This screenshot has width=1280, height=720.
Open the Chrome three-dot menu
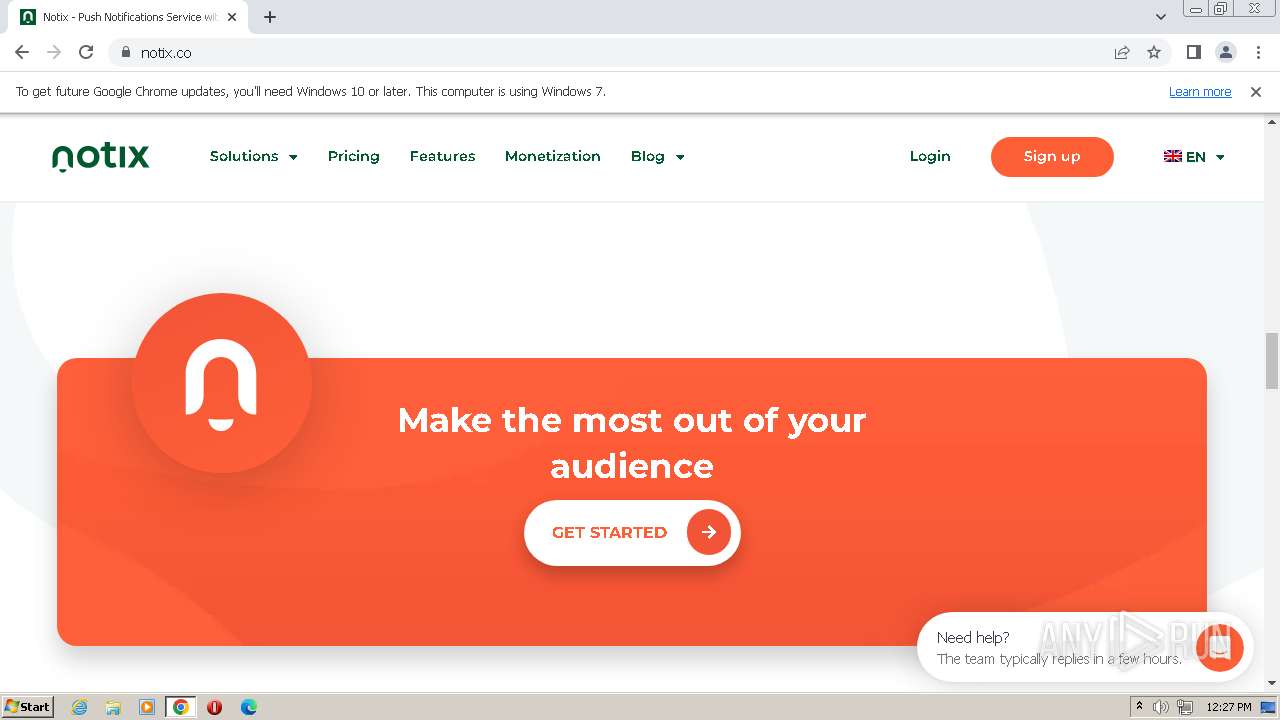pos(1258,52)
